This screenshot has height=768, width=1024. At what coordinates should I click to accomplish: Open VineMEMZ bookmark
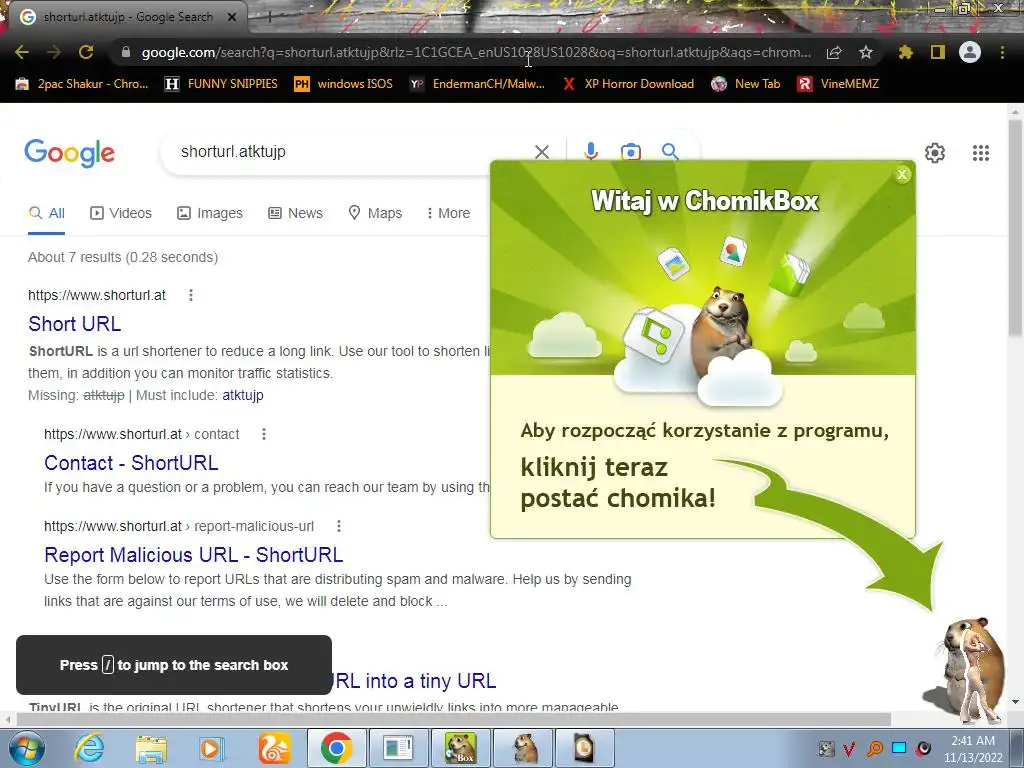(839, 84)
